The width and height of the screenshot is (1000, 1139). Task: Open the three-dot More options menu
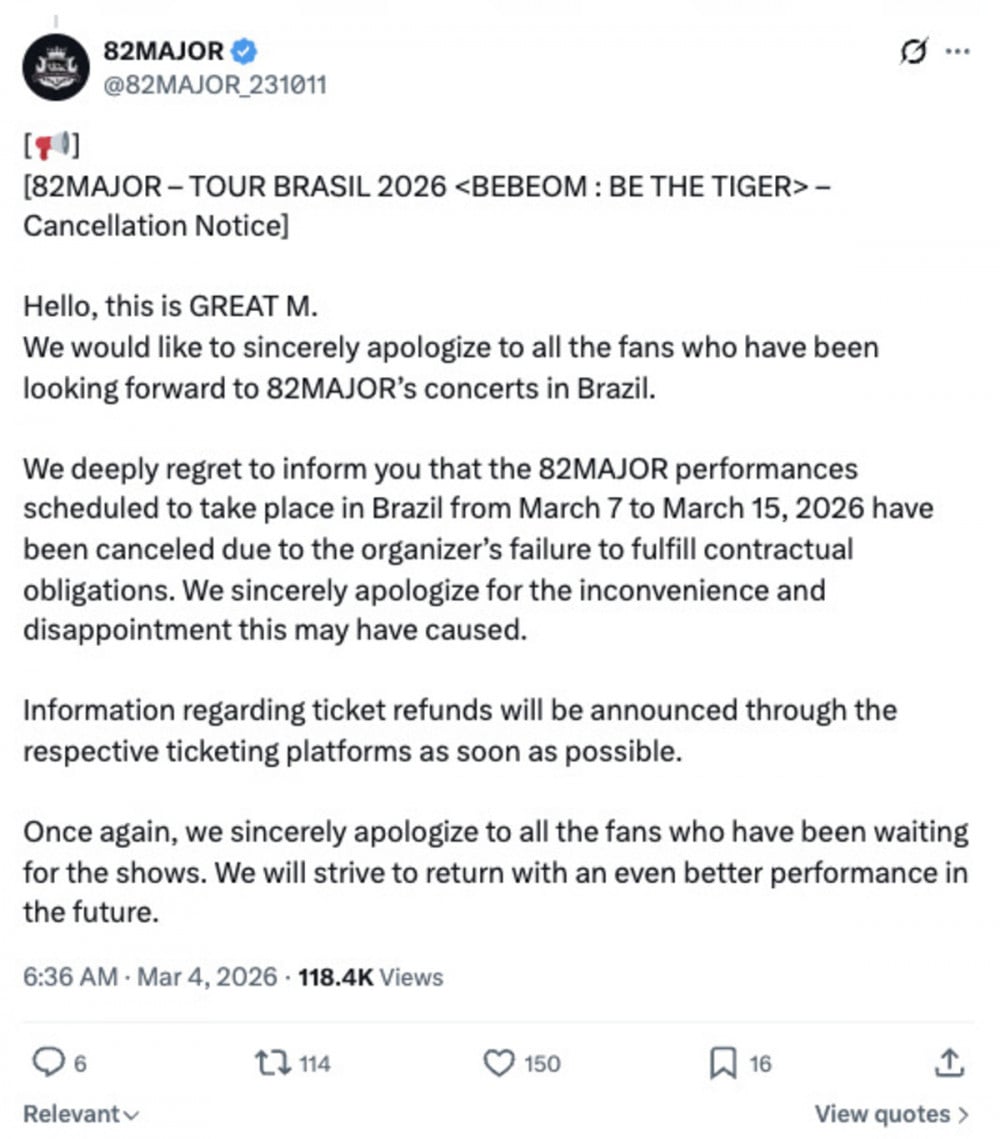pyautogui.click(x=957, y=51)
